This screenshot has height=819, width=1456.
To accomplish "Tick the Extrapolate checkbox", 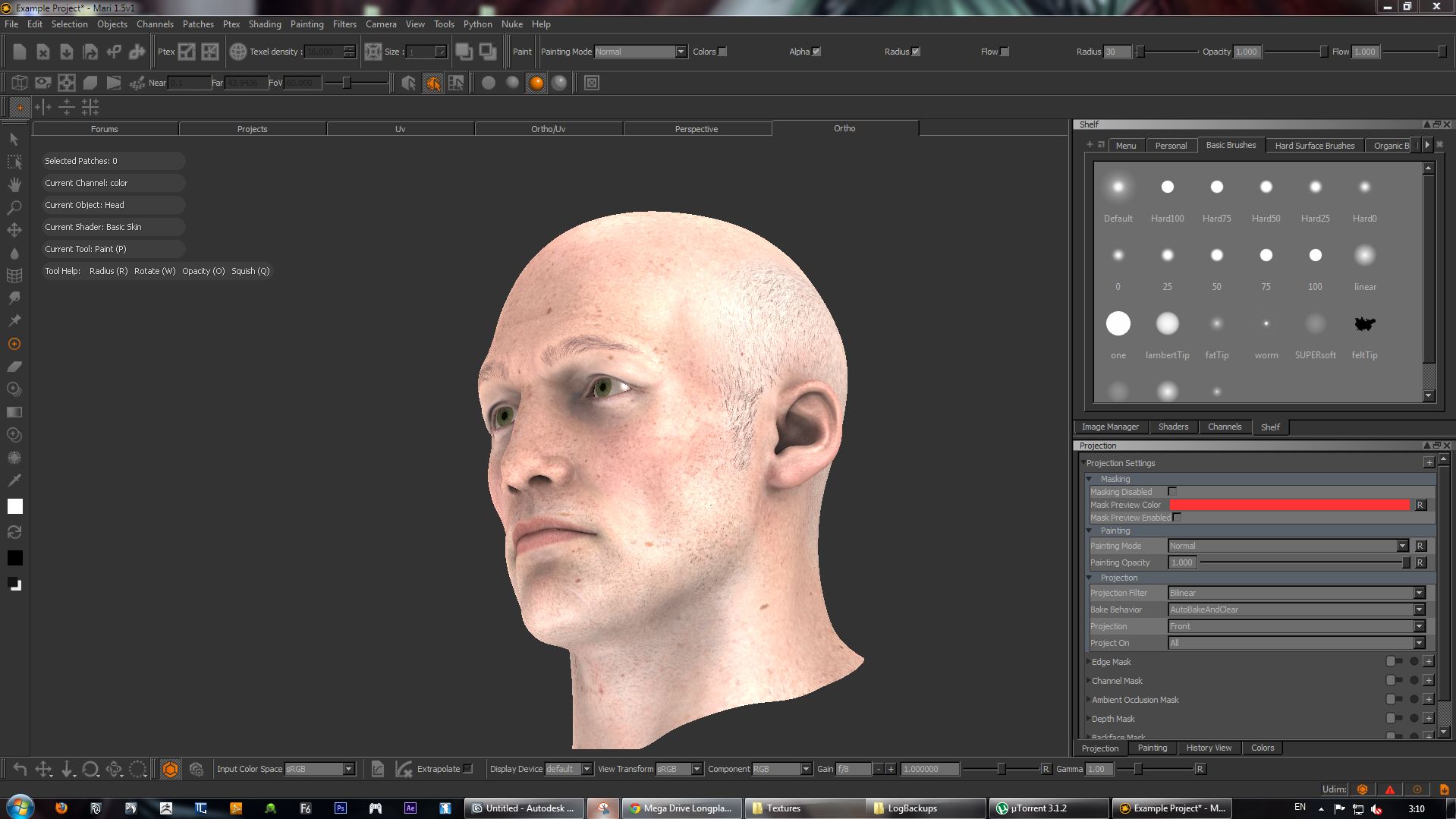I will pos(468,769).
